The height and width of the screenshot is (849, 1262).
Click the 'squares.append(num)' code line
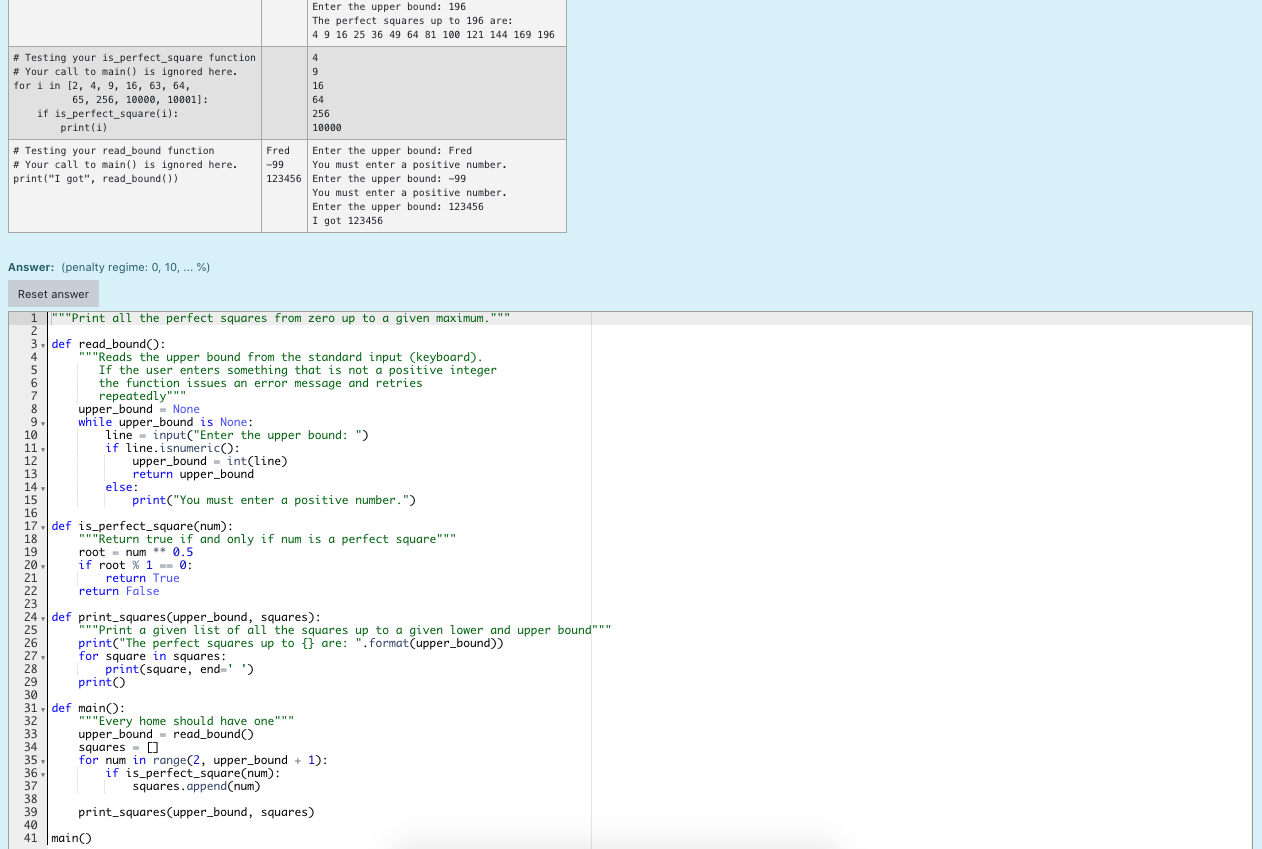[197, 786]
